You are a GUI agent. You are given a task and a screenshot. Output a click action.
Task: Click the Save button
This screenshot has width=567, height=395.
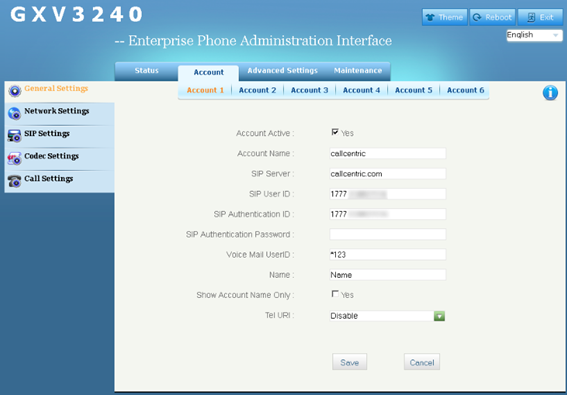(x=350, y=362)
